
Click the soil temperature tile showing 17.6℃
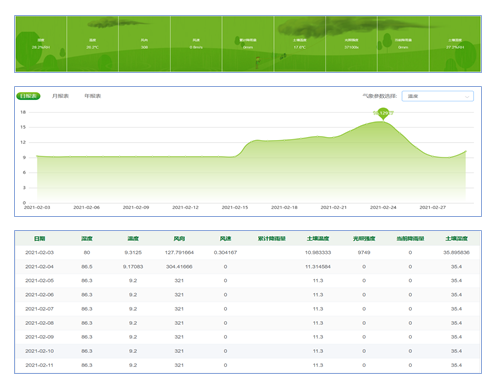pyautogui.click(x=300, y=44)
